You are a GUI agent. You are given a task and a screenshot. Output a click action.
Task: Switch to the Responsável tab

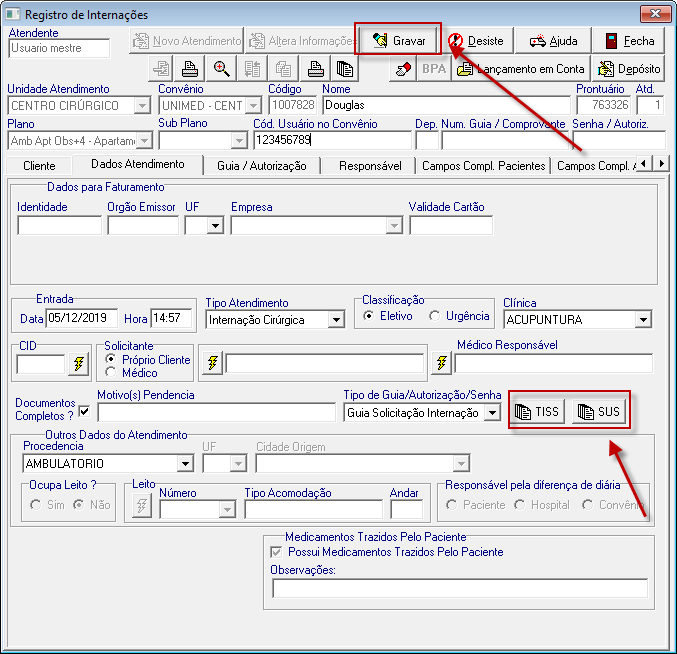coord(370,166)
